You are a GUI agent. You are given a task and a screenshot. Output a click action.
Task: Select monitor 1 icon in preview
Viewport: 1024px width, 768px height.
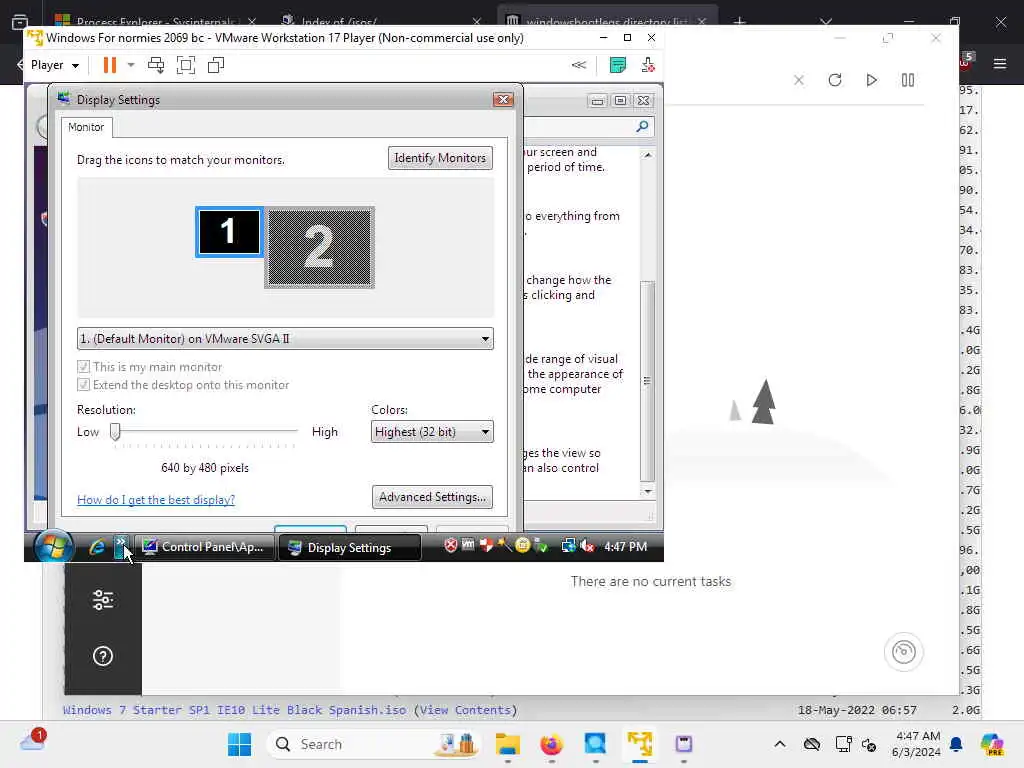229,232
